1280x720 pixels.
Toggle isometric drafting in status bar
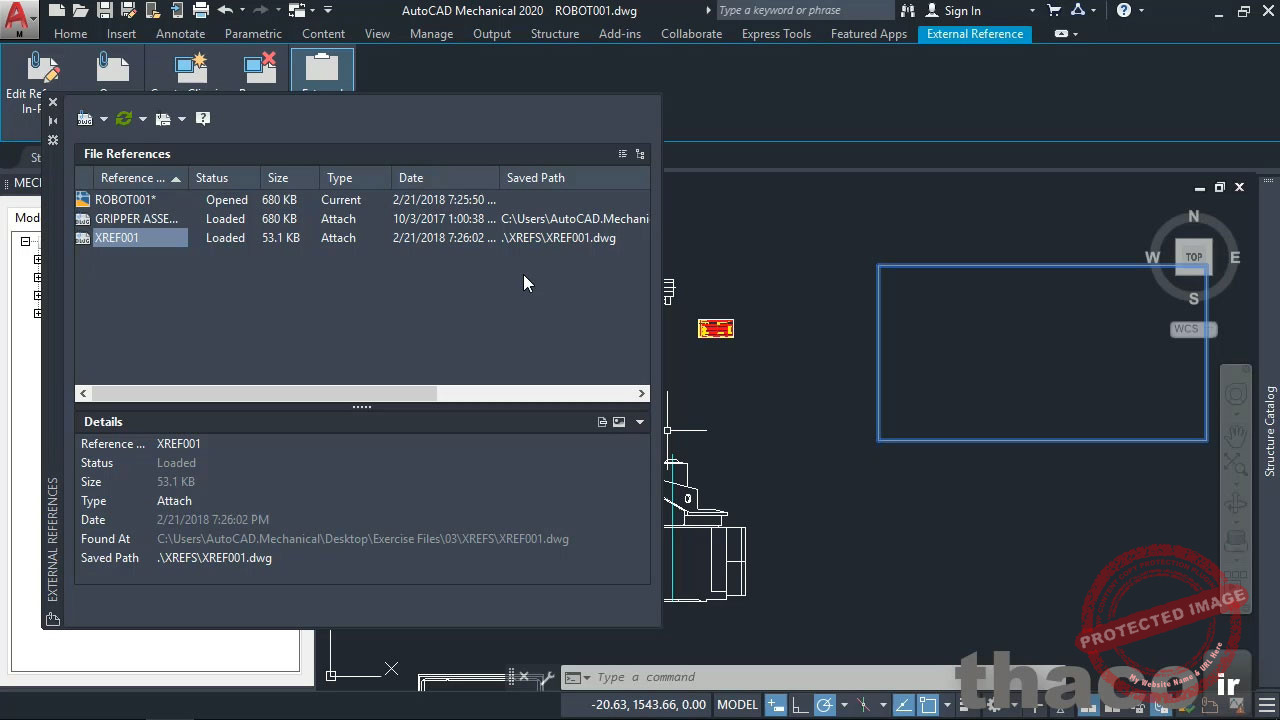(x=863, y=705)
